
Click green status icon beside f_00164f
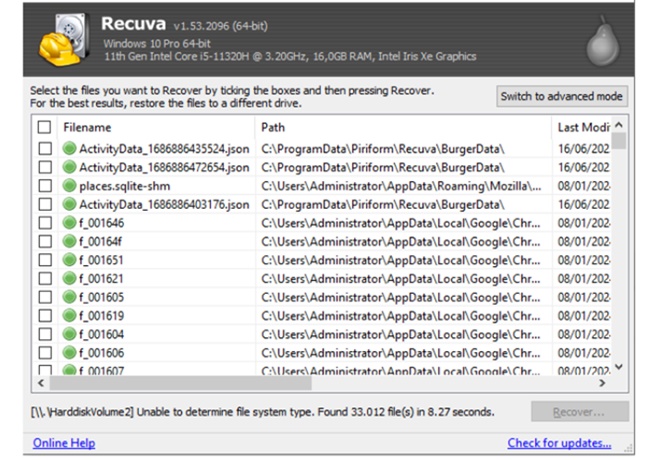tap(69, 241)
